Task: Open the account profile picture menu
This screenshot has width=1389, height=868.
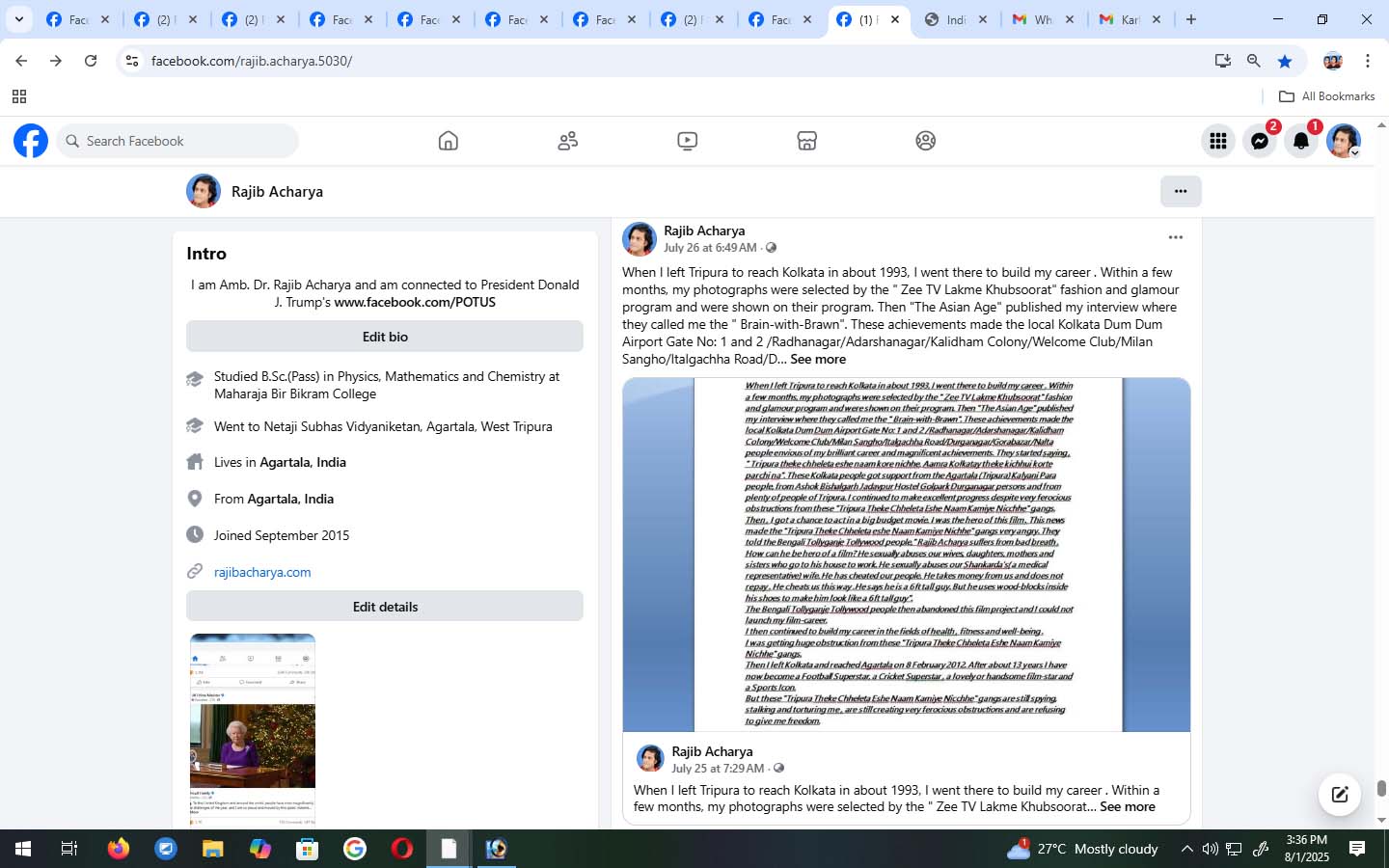Action: 1343,141
